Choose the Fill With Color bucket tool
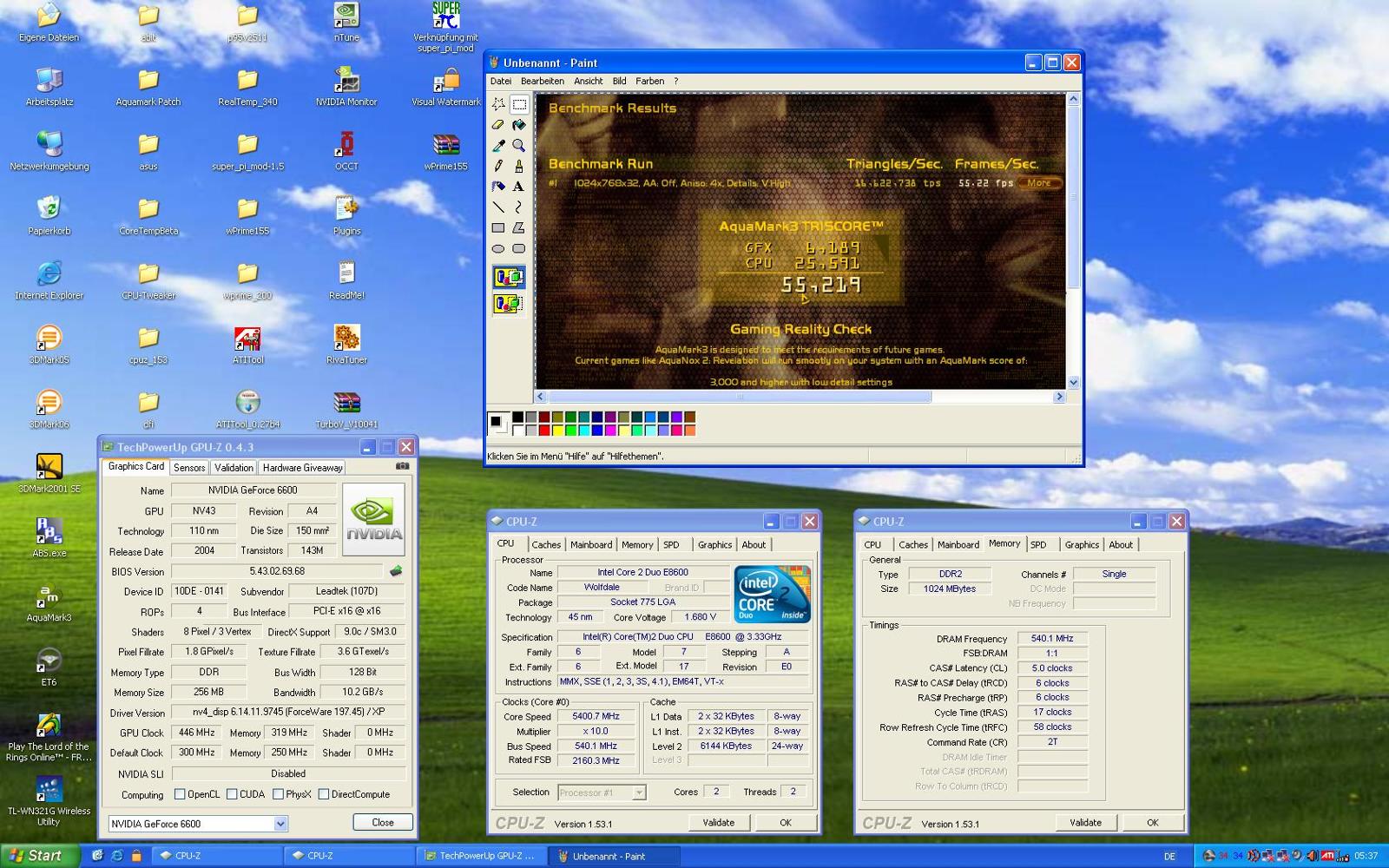Viewport: 1389px width, 868px height. [x=519, y=125]
